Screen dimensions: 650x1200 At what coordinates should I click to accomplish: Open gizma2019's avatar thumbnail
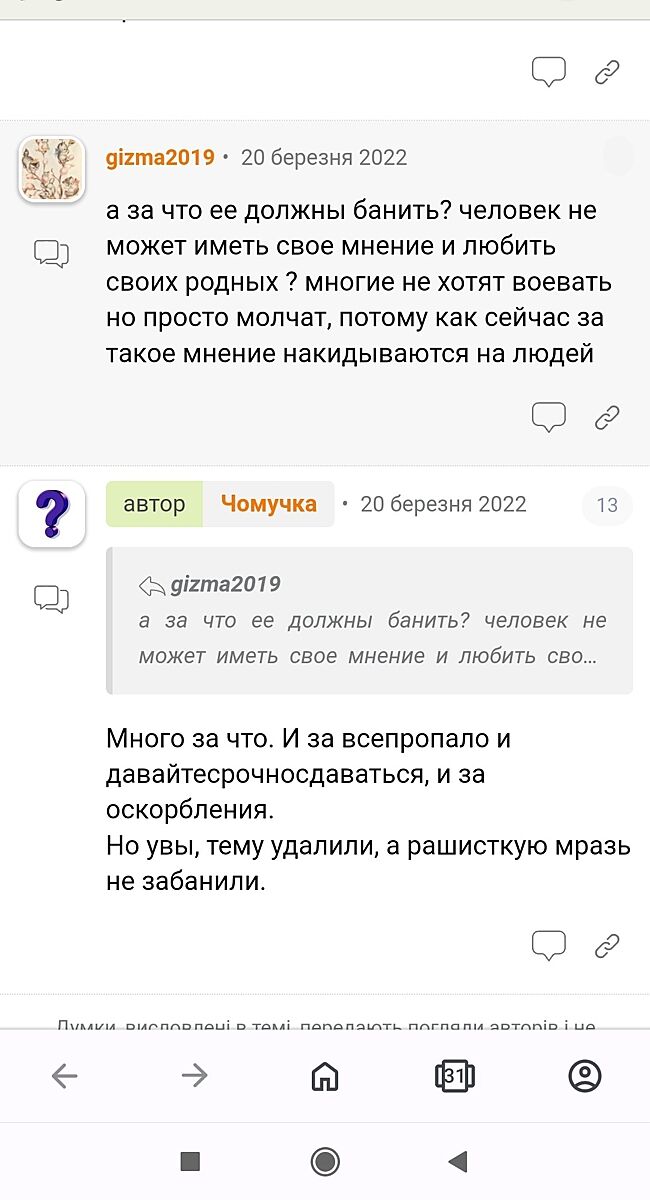[x=52, y=169]
